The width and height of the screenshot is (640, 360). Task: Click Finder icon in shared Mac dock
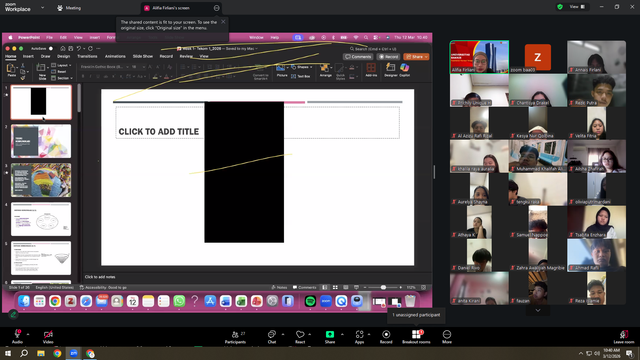coord(24,301)
